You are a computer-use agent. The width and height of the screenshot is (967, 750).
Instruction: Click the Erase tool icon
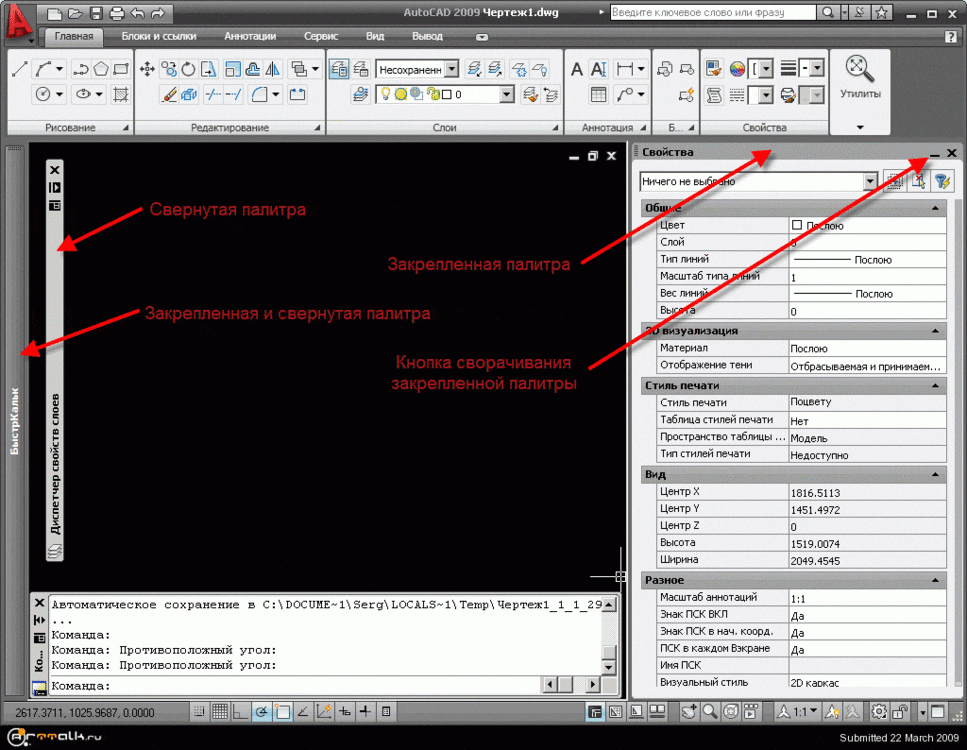pos(168,94)
